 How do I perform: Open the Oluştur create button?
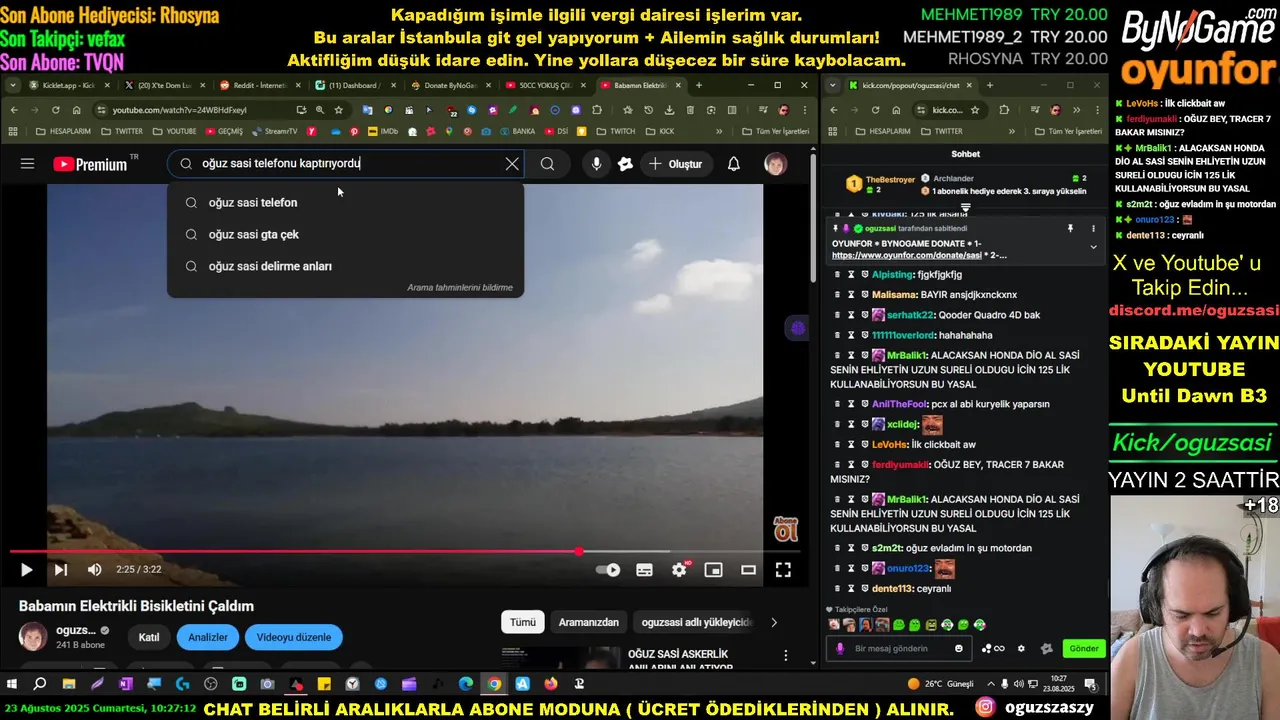coord(675,164)
